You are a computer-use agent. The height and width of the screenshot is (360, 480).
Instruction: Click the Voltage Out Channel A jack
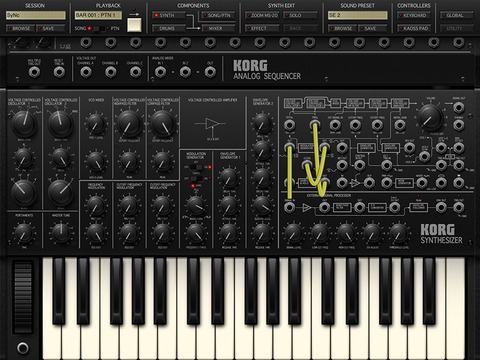[x=86, y=72]
